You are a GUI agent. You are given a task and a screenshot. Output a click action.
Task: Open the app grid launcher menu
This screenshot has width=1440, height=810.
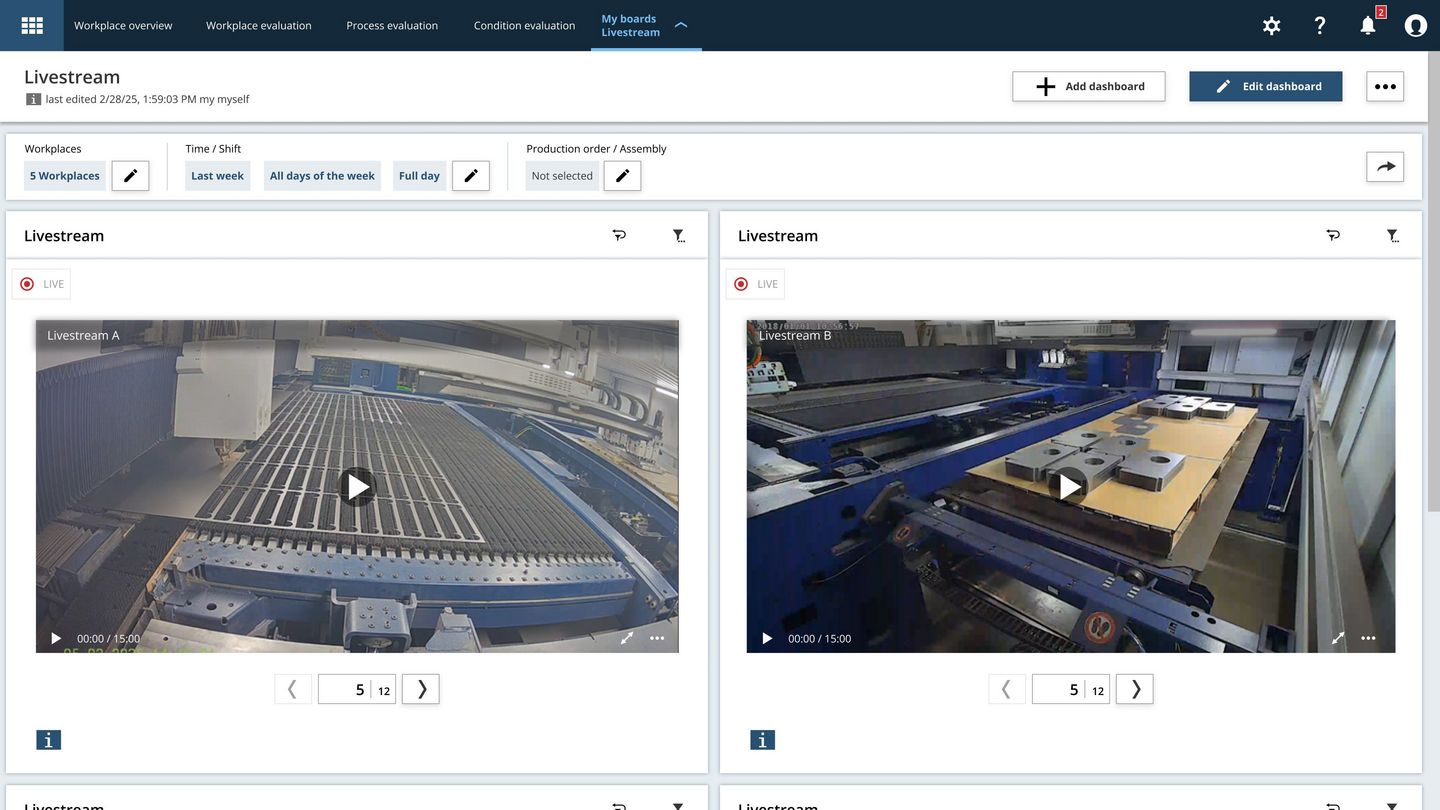[32, 25]
